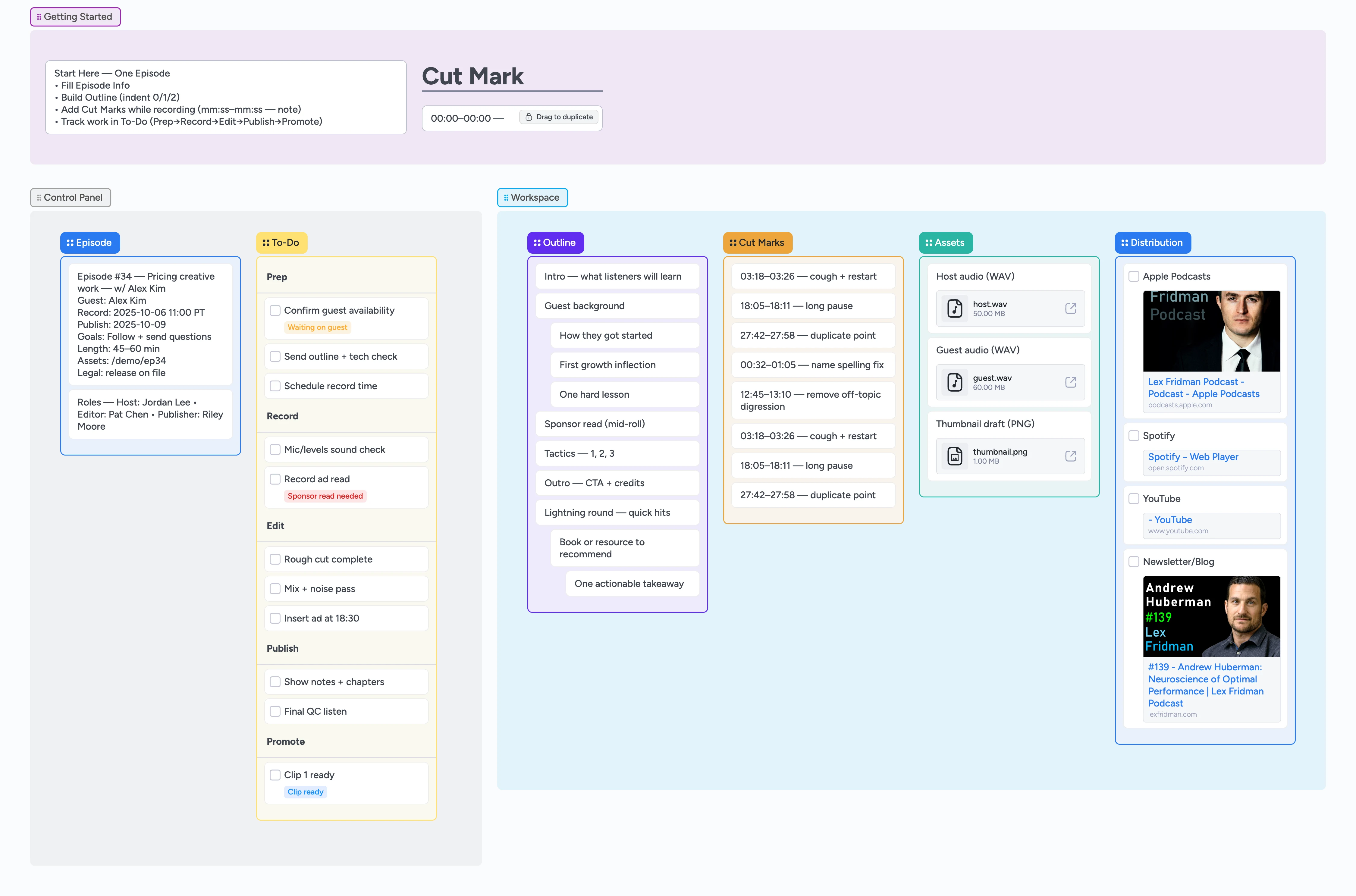The height and width of the screenshot is (896, 1356).
Task: Click the guest.wav audio file icon
Action: pyautogui.click(x=954, y=382)
